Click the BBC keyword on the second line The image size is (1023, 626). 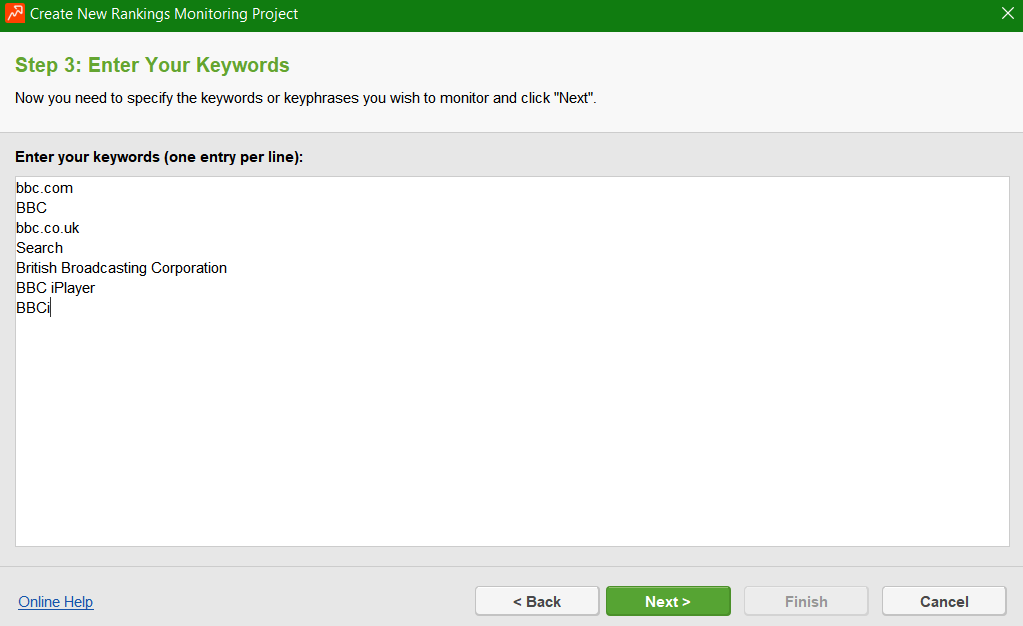pyautogui.click(x=32, y=208)
